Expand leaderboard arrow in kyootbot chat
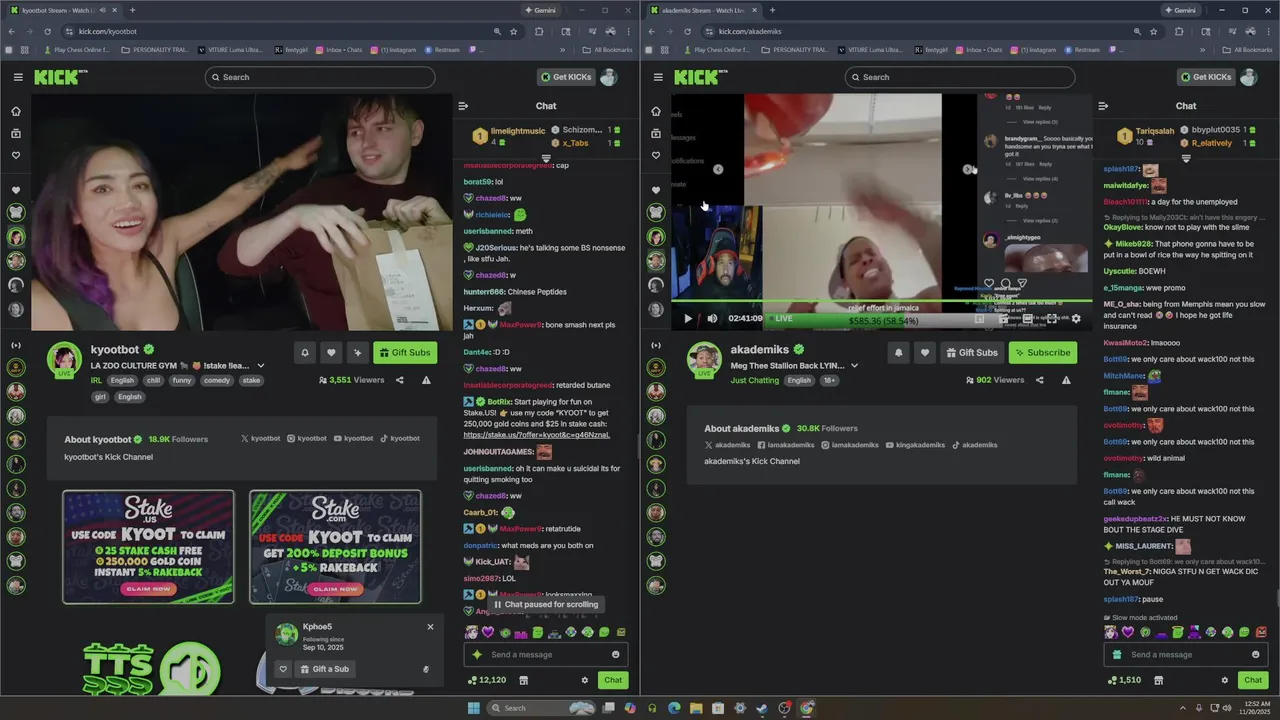 click(546, 158)
